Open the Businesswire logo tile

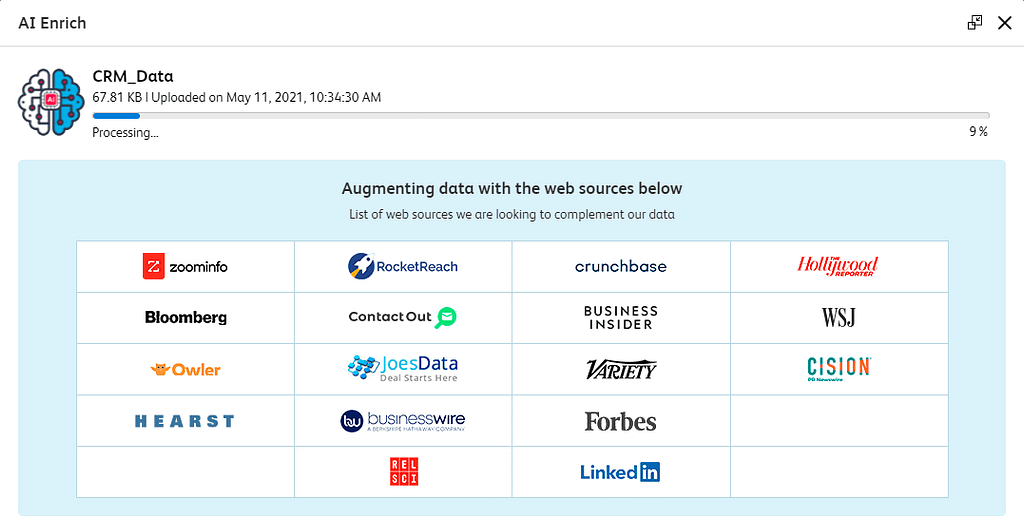tap(403, 420)
